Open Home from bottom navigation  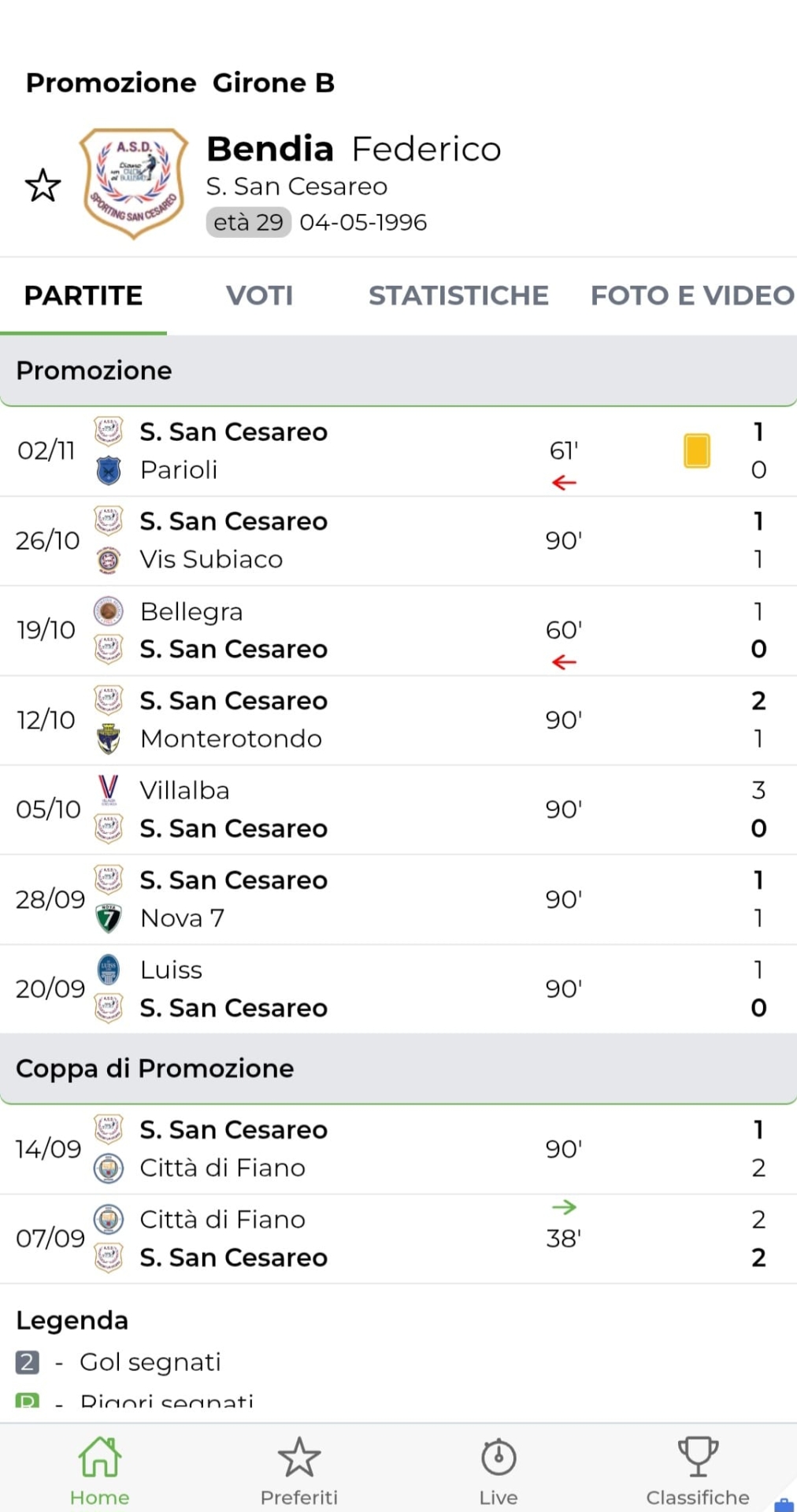(x=99, y=1469)
